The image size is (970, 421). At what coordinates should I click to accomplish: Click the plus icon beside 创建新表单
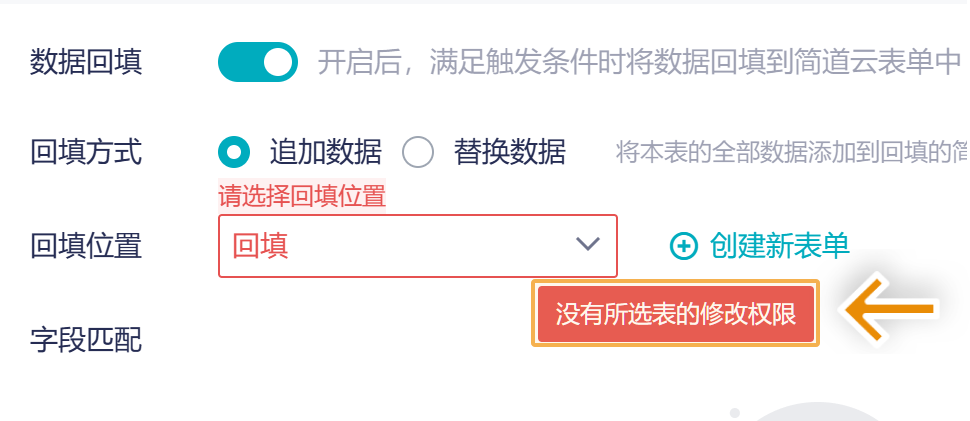coord(683,246)
